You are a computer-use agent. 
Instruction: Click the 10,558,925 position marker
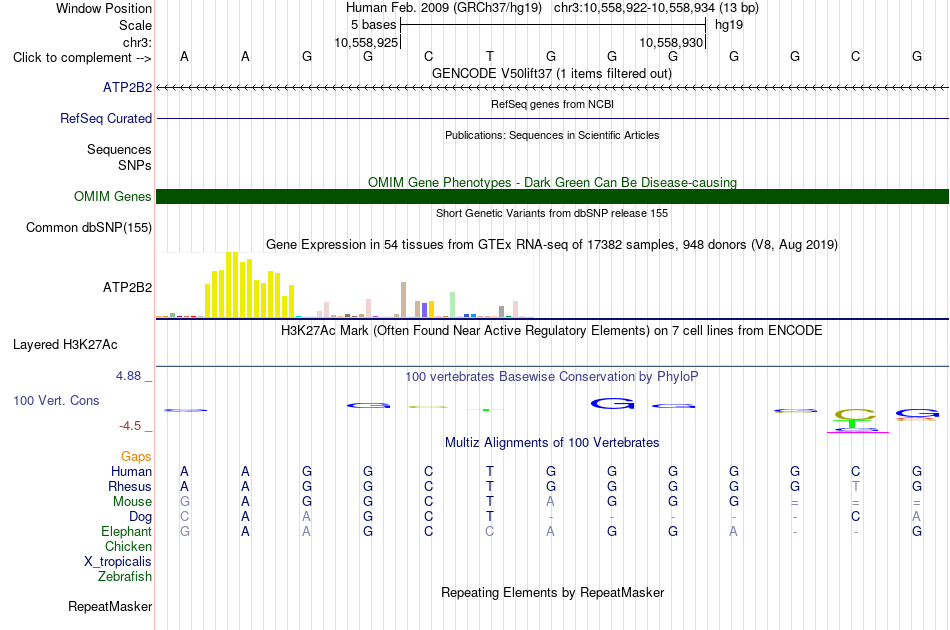coord(366,42)
